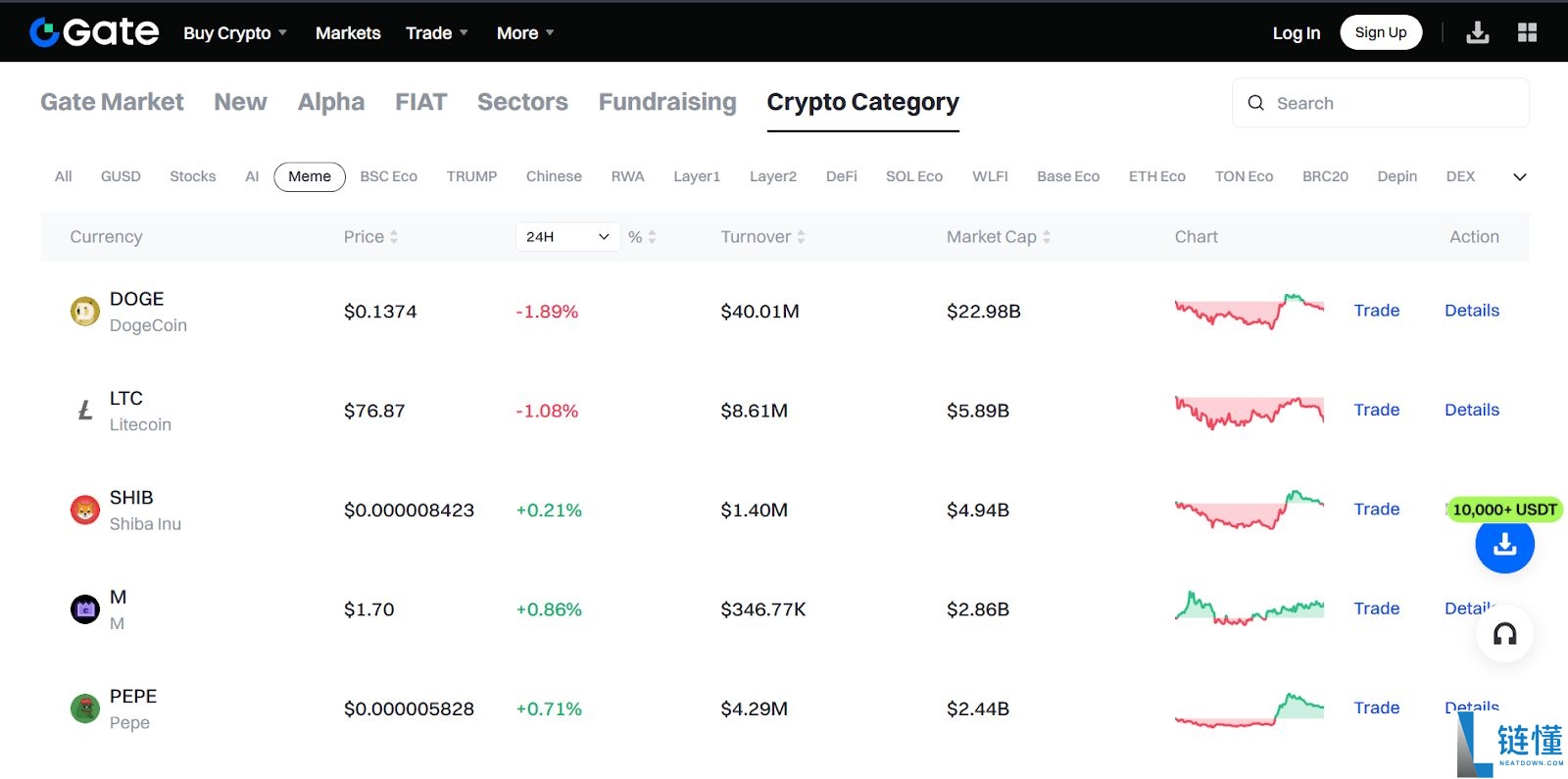Open the 24H timeframe dropdown
Screen dimensions: 1568x779
point(567,237)
